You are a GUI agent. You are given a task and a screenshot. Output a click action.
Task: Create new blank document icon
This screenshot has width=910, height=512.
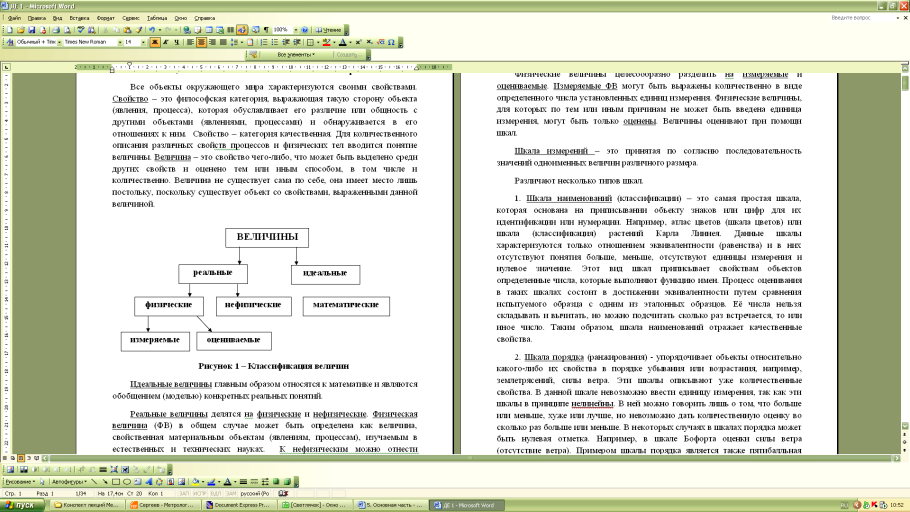coord(9,30)
